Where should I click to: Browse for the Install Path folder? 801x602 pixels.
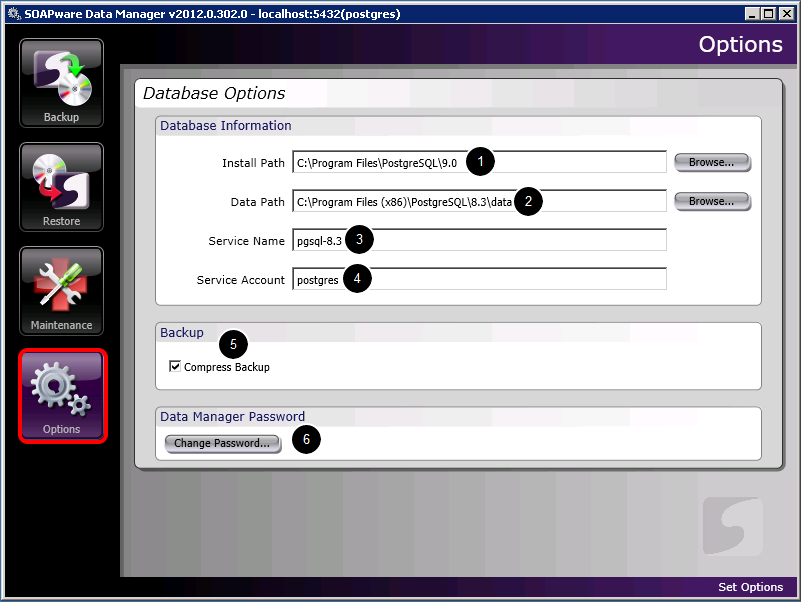712,163
